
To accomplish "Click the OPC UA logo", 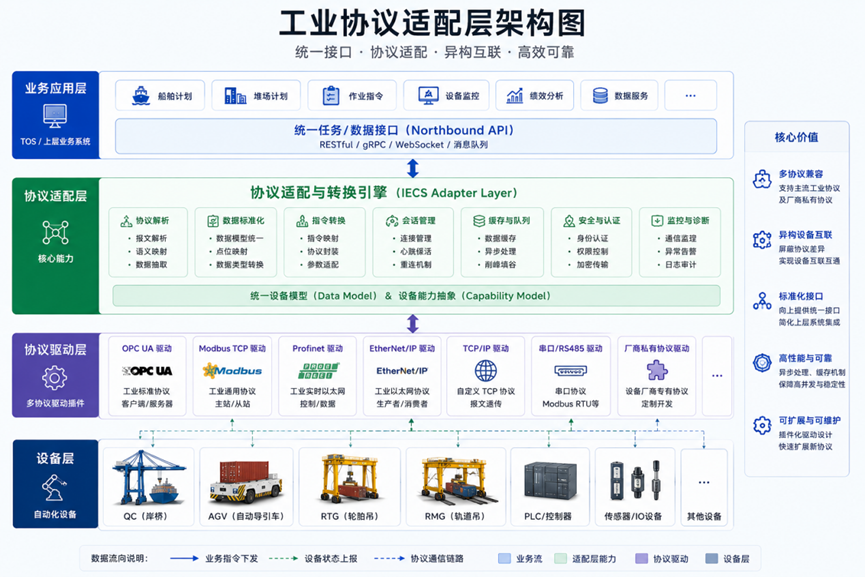I will pos(147,371).
